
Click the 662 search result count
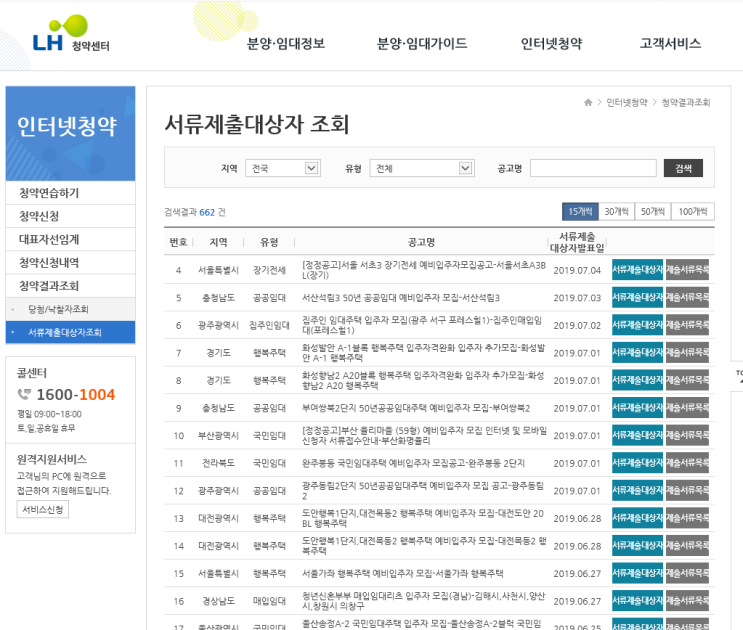pos(207,212)
